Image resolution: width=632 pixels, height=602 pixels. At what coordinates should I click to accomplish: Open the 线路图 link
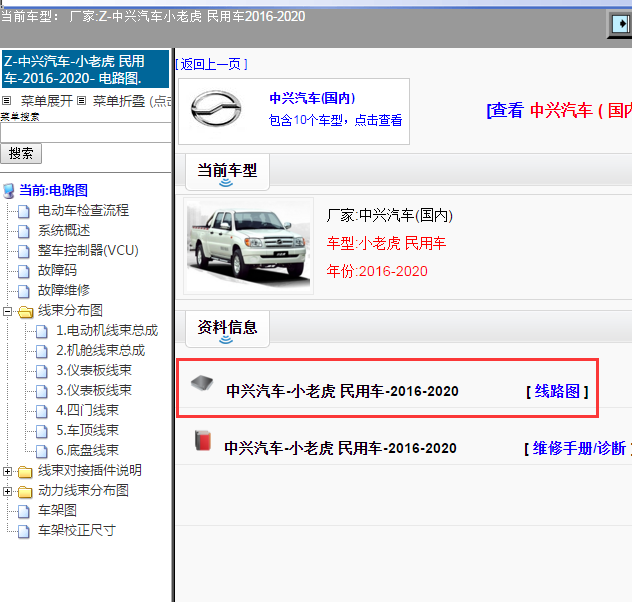[x=557, y=391]
